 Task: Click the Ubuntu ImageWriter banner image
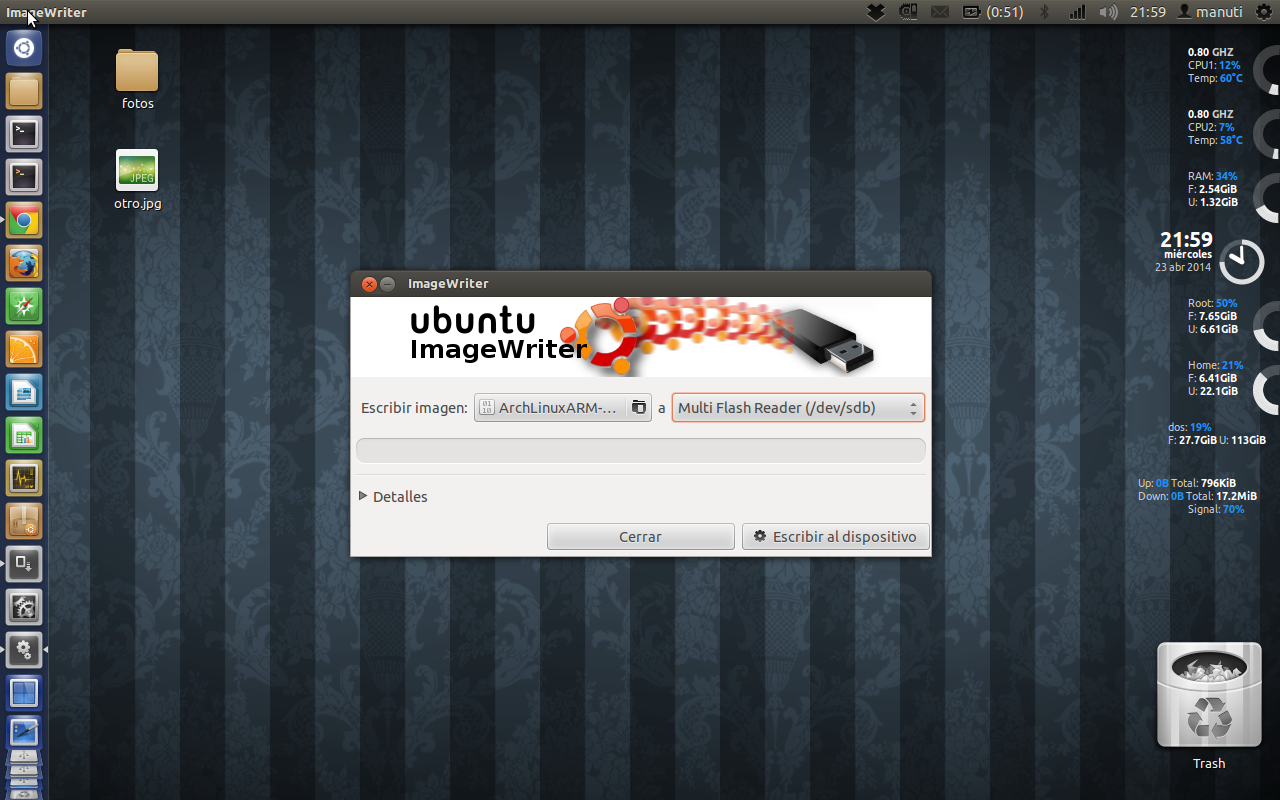[641, 337]
